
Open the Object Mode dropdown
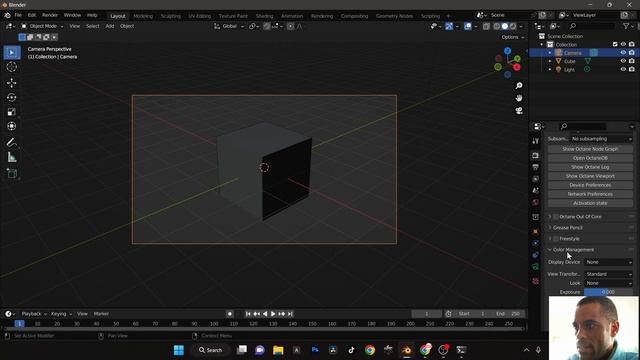click(42, 26)
